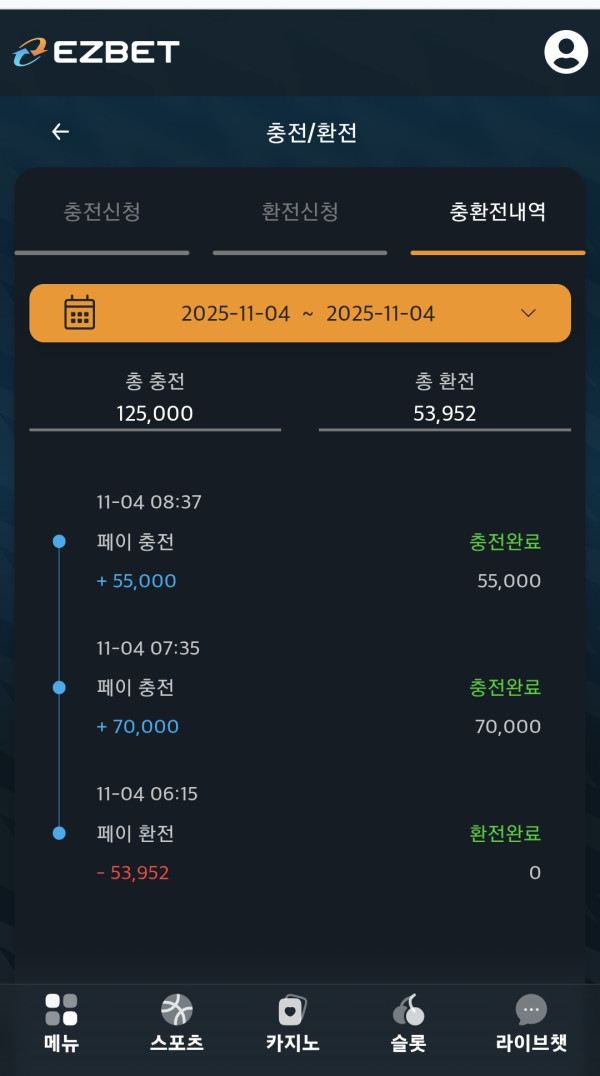Click the 총 충전 total 125,000
600x1076 pixels.
(155, 413)
